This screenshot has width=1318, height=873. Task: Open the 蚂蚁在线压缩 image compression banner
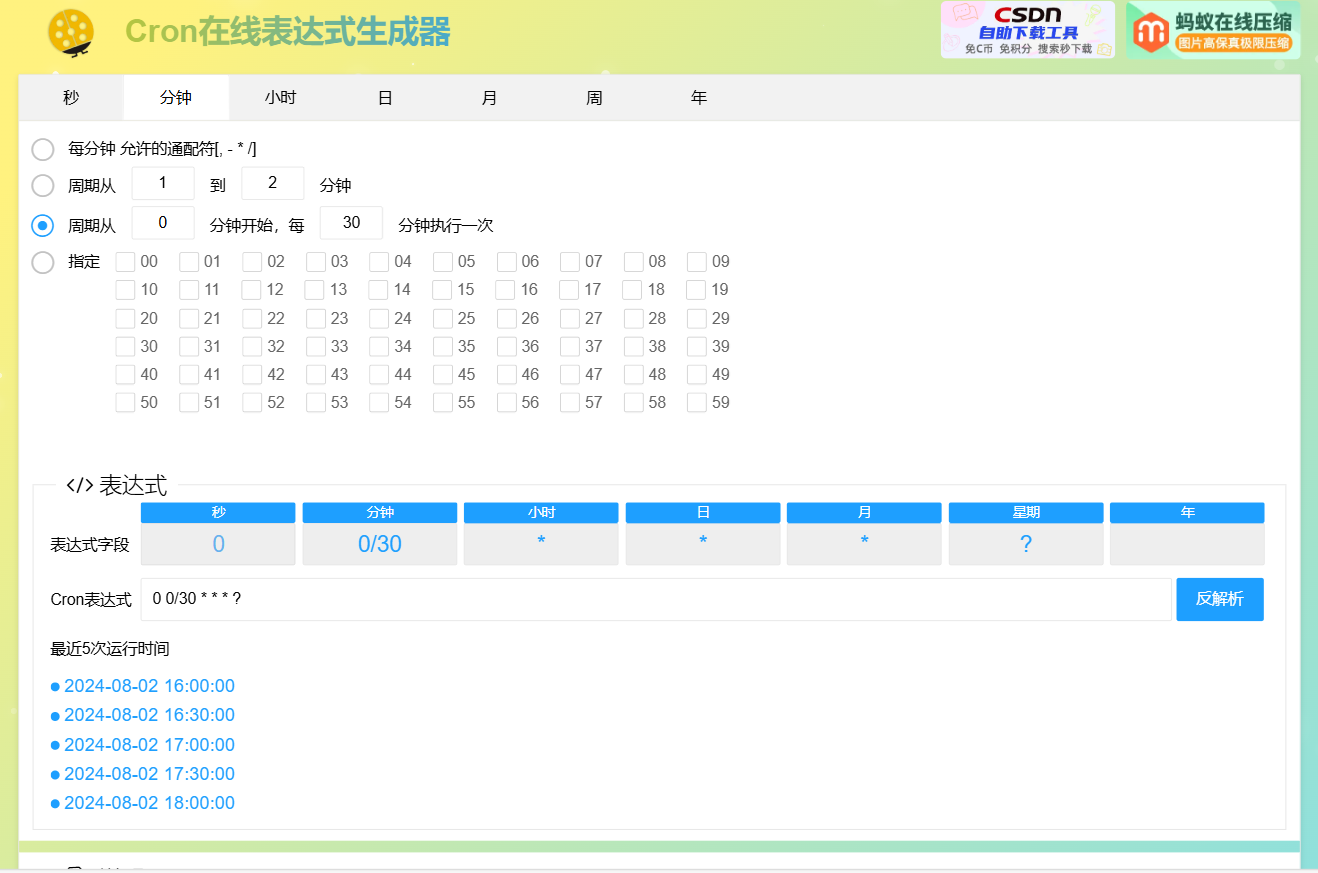click(1213, 30)
